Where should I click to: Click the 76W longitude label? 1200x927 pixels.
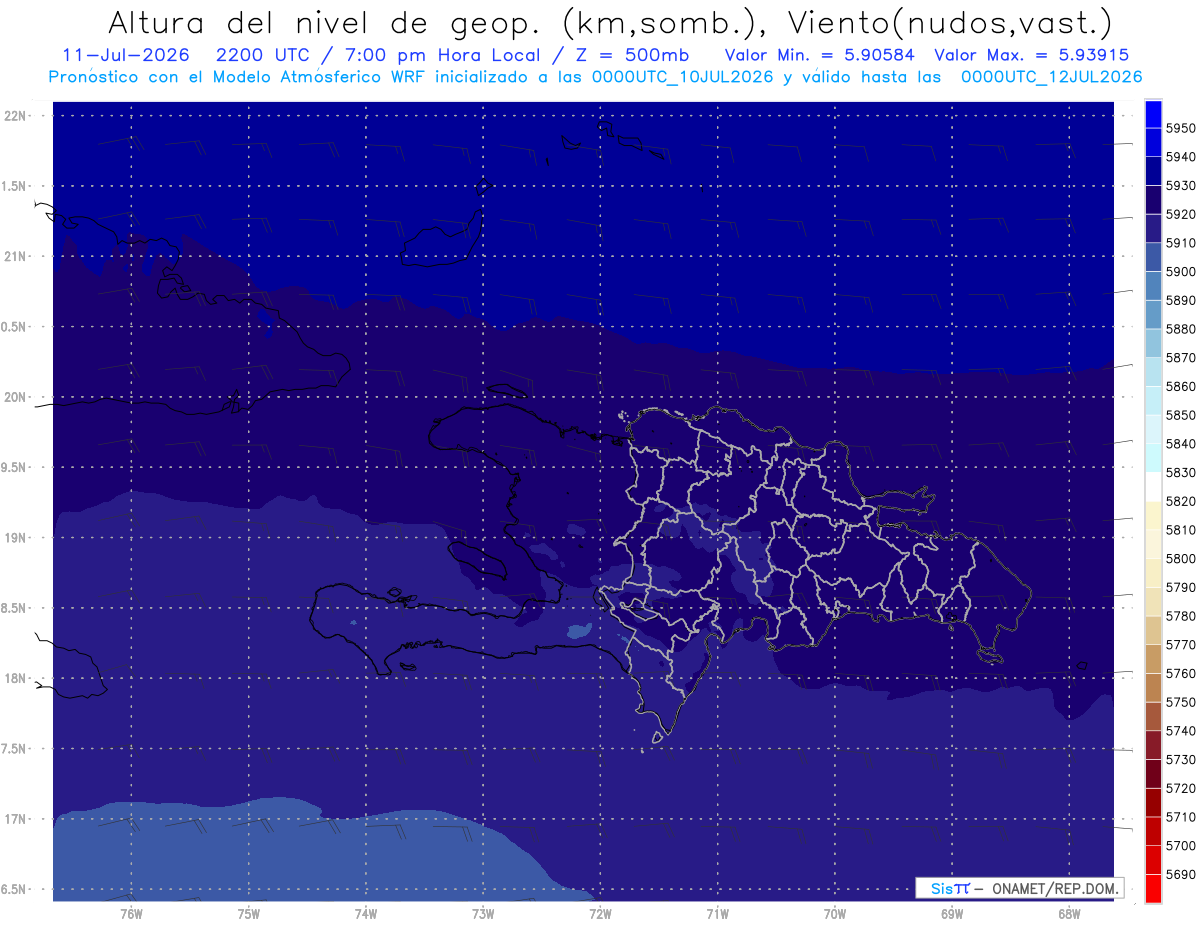[x=131, y=914]
